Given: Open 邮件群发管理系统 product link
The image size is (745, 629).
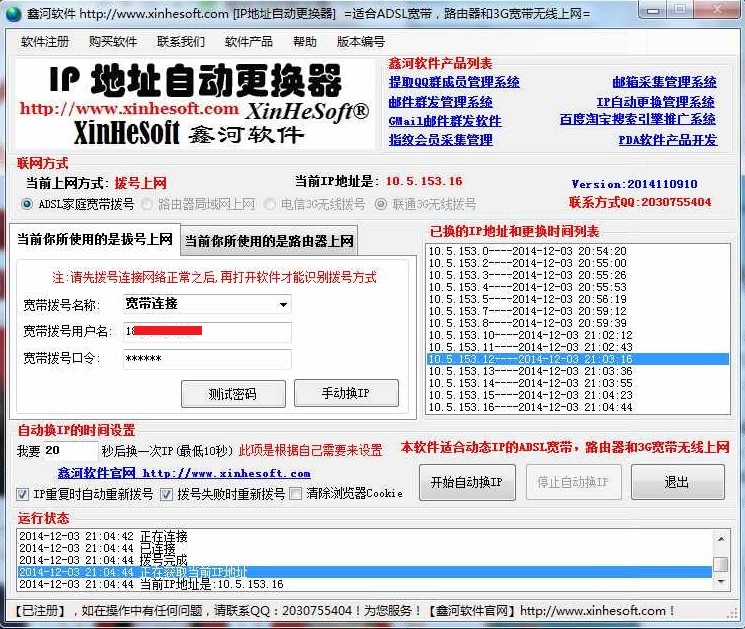Looking at the screenshot, I should point(440,102).
